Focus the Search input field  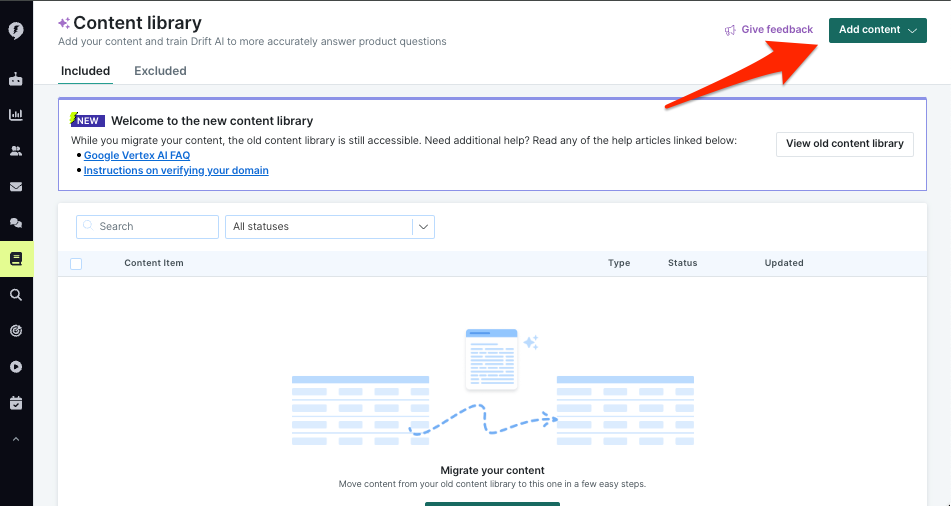147,227
